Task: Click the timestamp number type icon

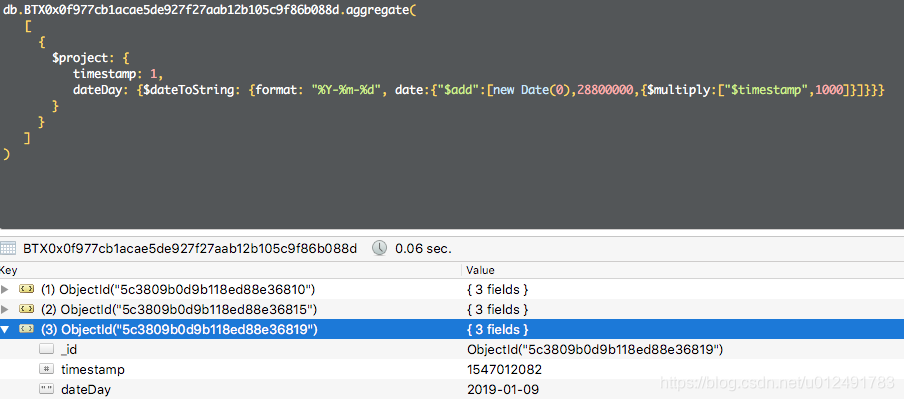Action: [47, 369]
